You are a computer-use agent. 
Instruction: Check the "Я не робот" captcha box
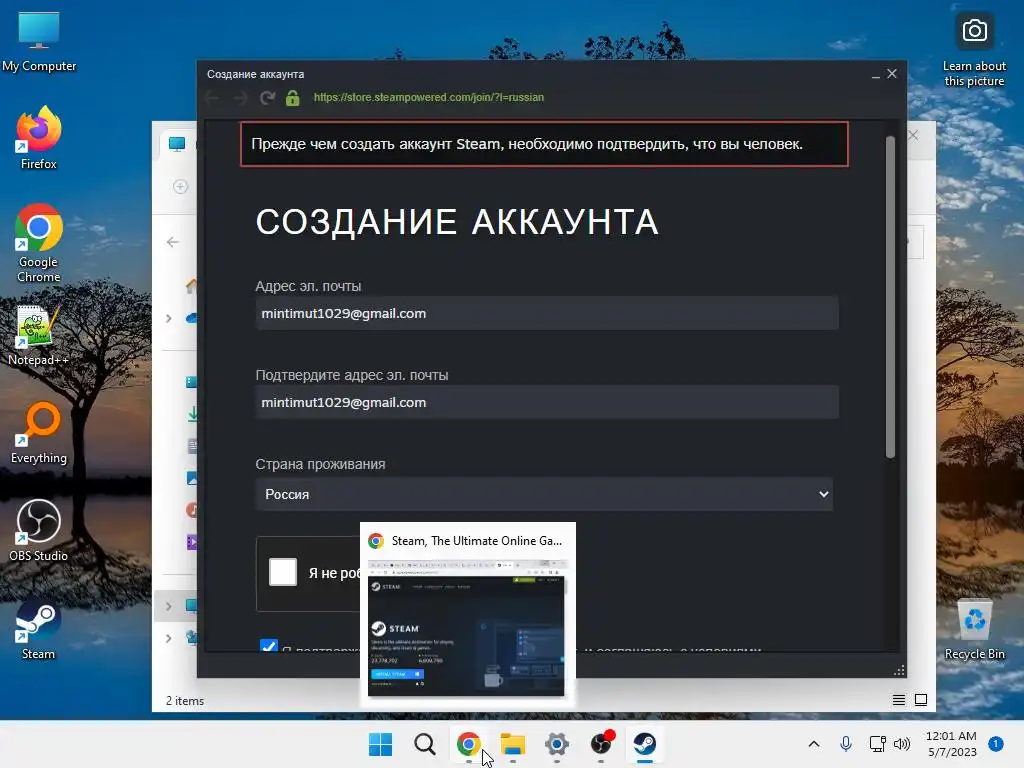(283, 572)
